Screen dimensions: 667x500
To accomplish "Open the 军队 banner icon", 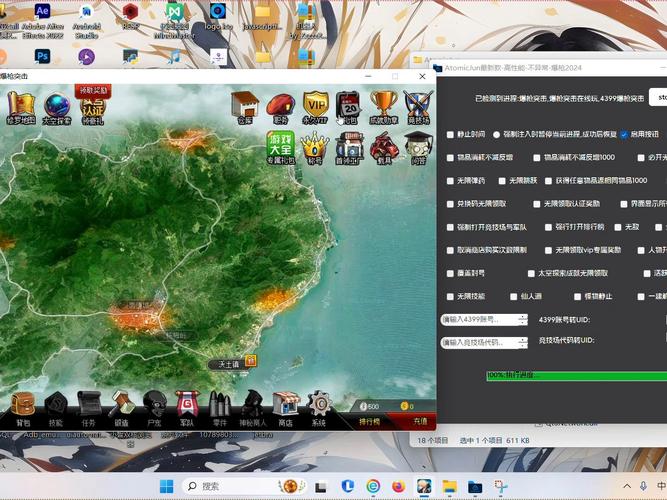I will (x=187, y=409).
